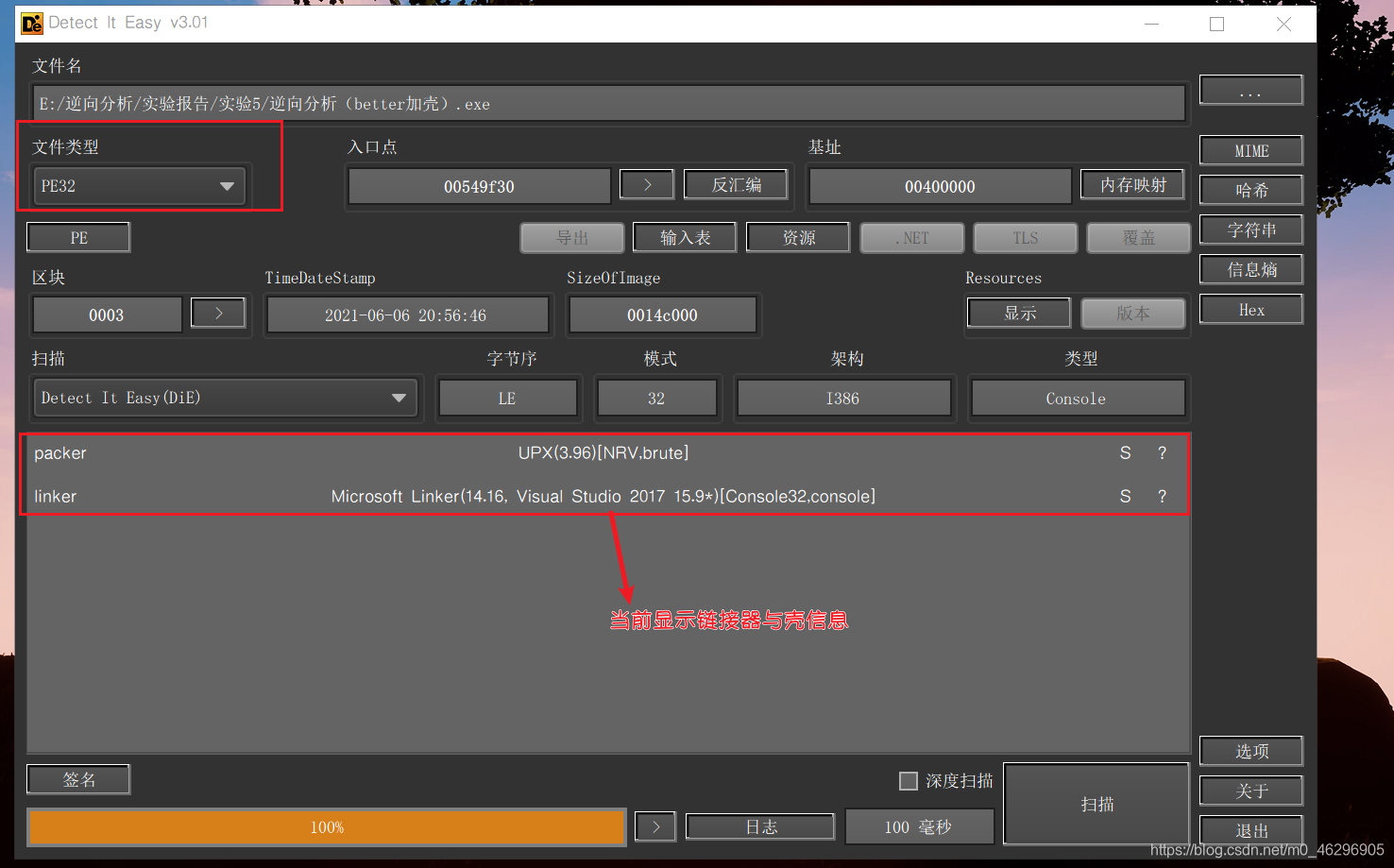Click the 导出 export button
Viewport: 1394px width, 868px height.
(x=572, y=238)
